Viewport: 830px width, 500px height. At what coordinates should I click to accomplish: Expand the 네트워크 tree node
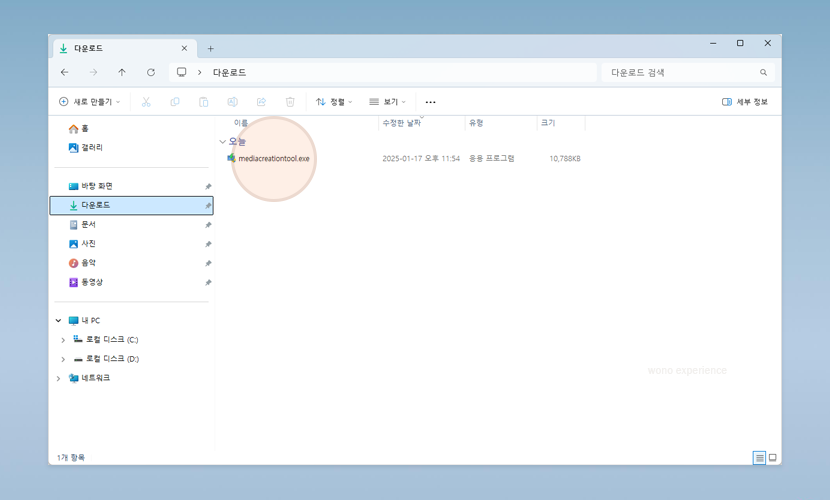pyautogui.click(x=59, y=378)
